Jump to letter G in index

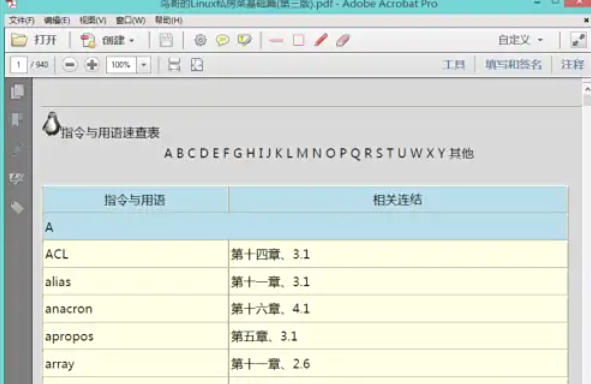click(238, 153)
